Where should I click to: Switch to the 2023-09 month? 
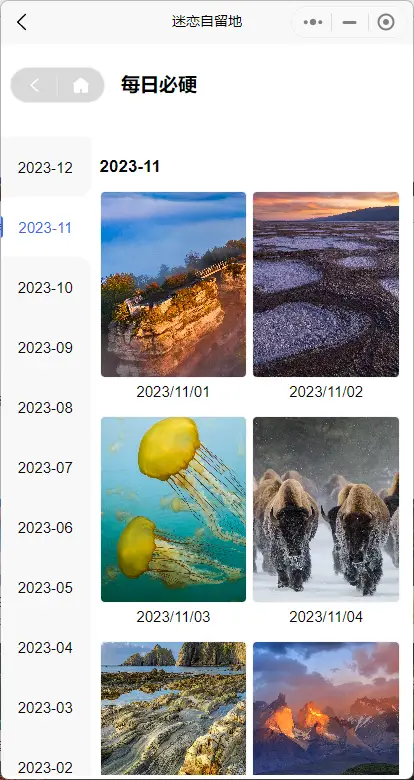click(45, 348)
